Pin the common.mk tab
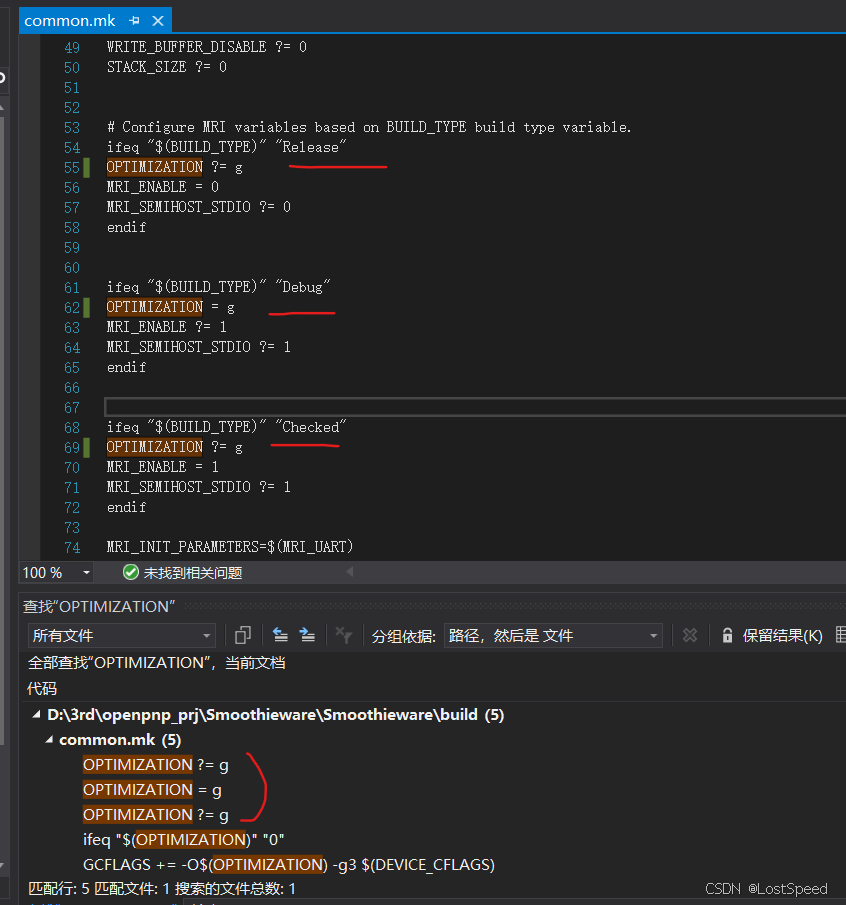The height and width of the screenshot is (905, 846). (x=134, y=21)
